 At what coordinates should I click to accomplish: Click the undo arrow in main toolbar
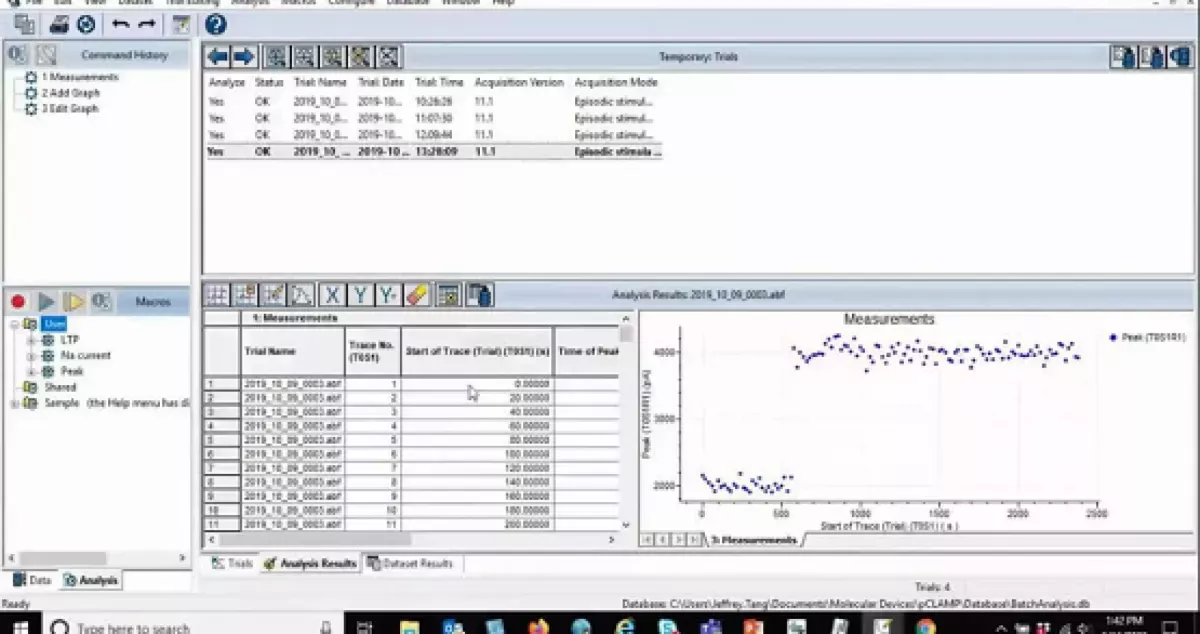(x=120, y=25)
